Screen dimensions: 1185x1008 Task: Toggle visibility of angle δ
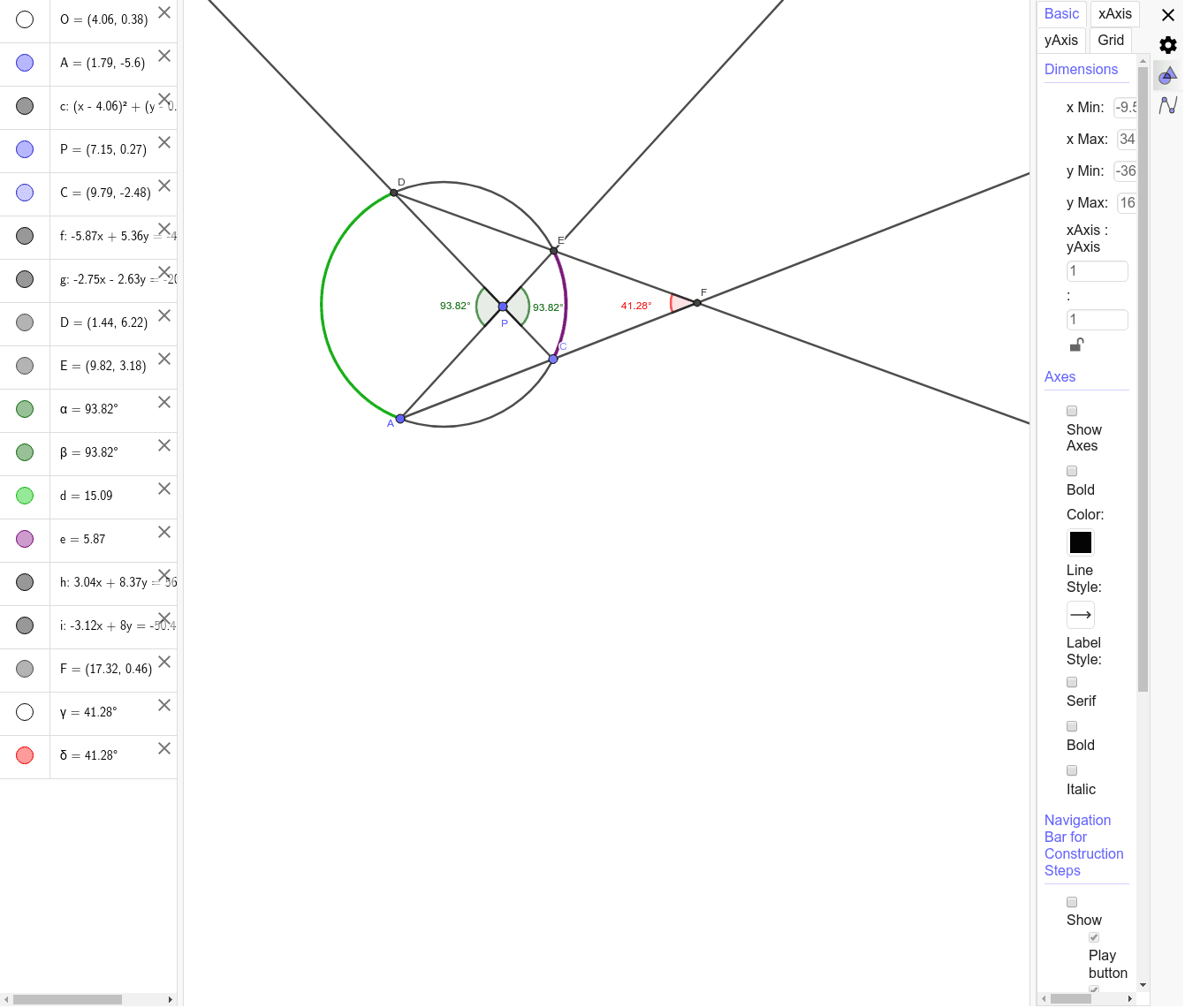[25, 754]
